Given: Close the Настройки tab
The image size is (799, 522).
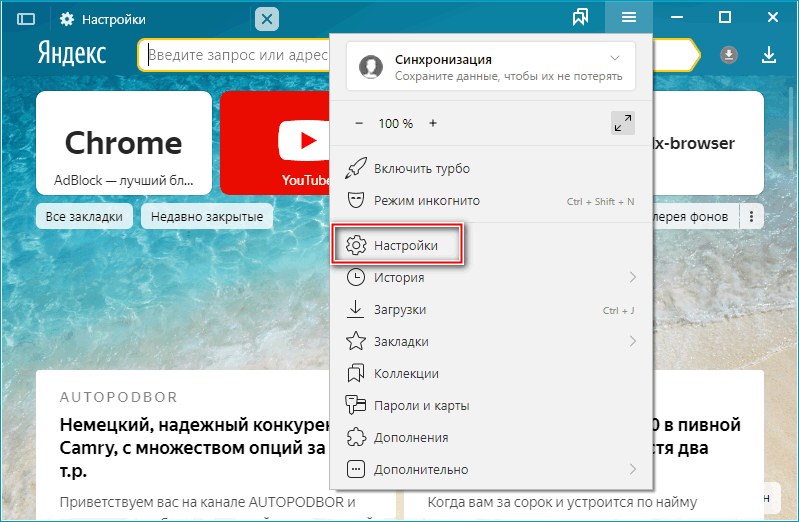Looking at the screenshot, I should pos(267,19).
